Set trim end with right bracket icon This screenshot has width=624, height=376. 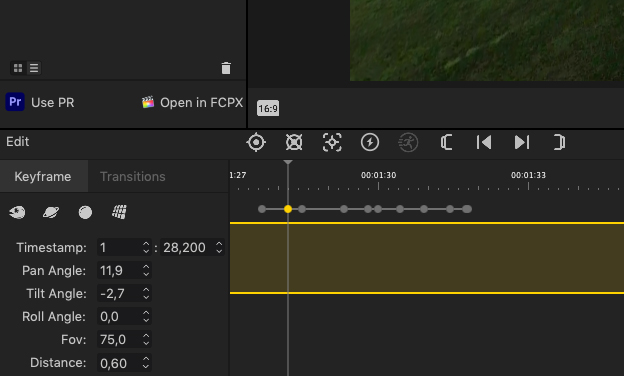pyautogui.click(x=560, y=142)
